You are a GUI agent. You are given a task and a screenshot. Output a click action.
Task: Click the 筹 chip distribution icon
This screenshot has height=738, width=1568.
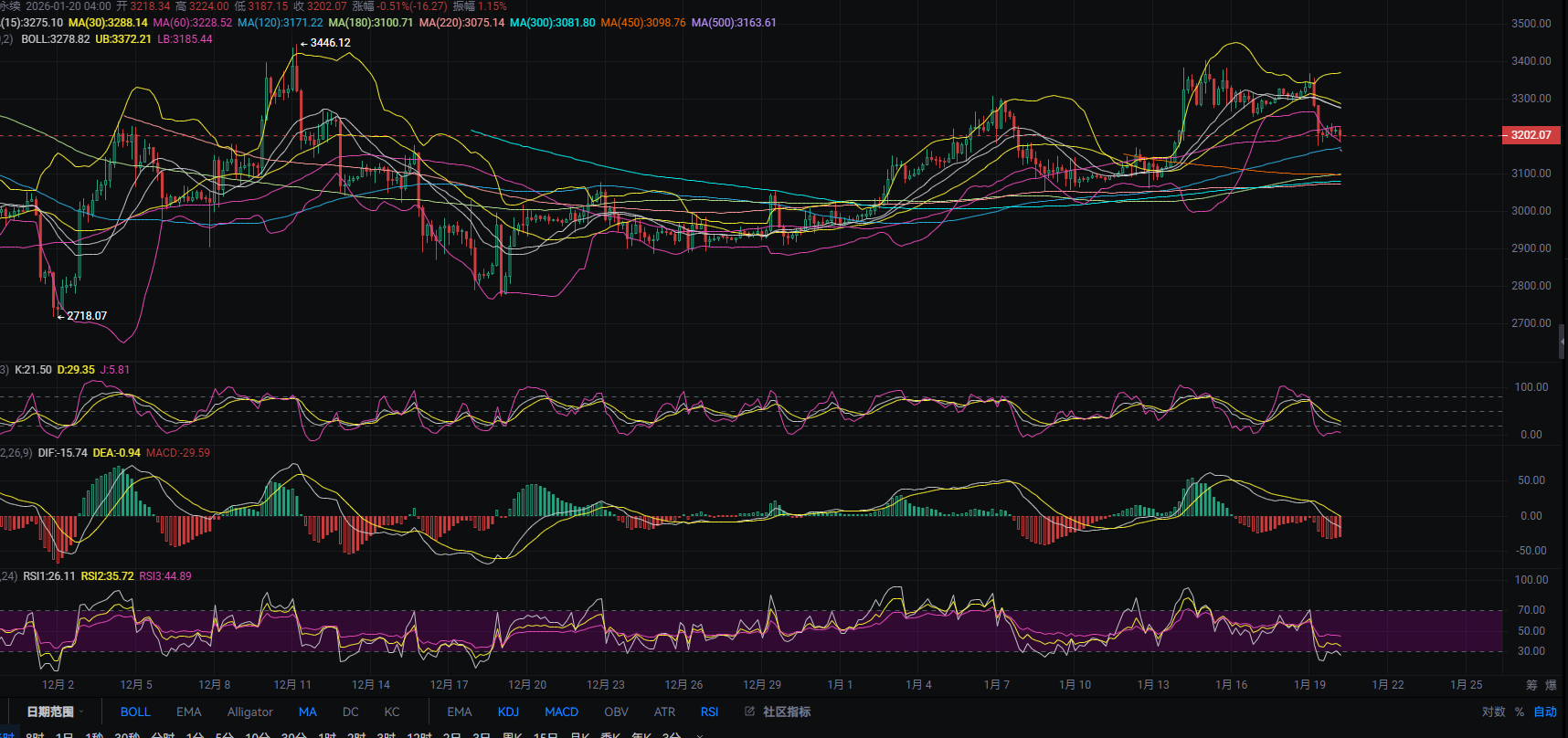coord(1531,685)
